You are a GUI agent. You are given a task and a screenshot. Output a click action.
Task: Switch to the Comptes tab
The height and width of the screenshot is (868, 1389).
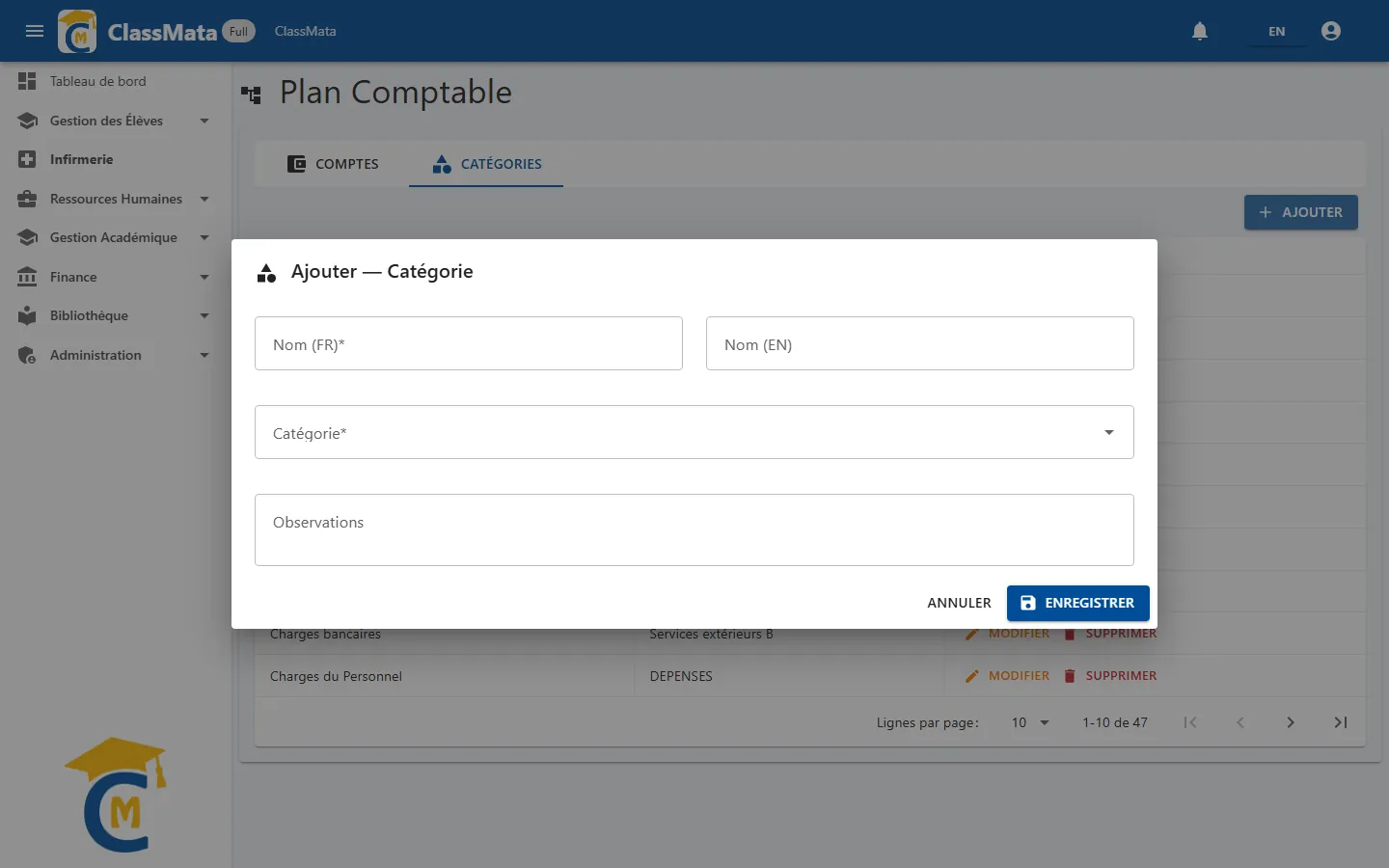333,164
